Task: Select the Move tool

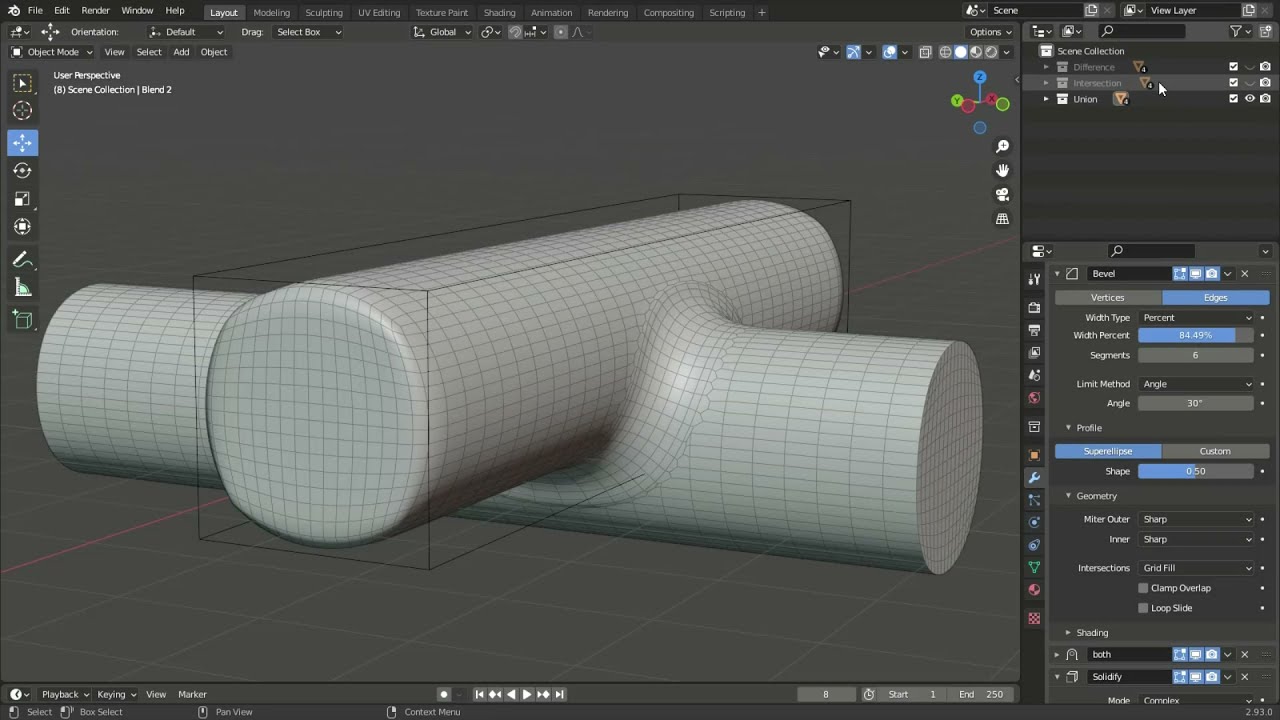Action: coord(22,142)
